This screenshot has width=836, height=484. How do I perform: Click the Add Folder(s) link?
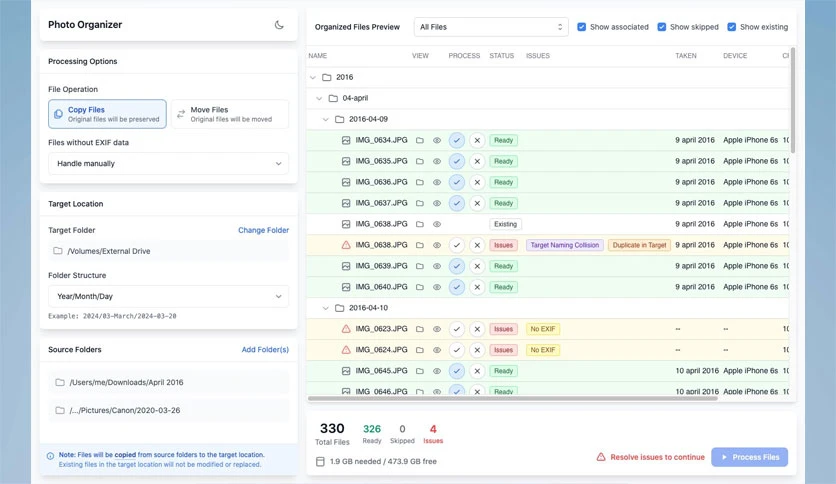point(265,350)
